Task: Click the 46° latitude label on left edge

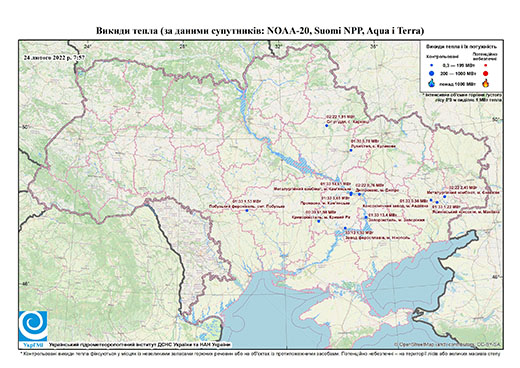Action: click(x=26, y=284)
